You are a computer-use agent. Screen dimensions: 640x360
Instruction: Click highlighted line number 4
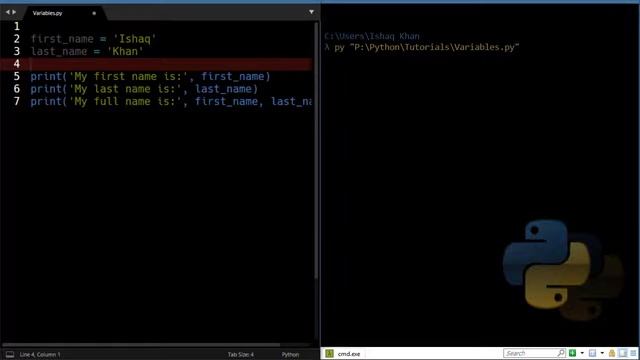[x=16, y=64]
